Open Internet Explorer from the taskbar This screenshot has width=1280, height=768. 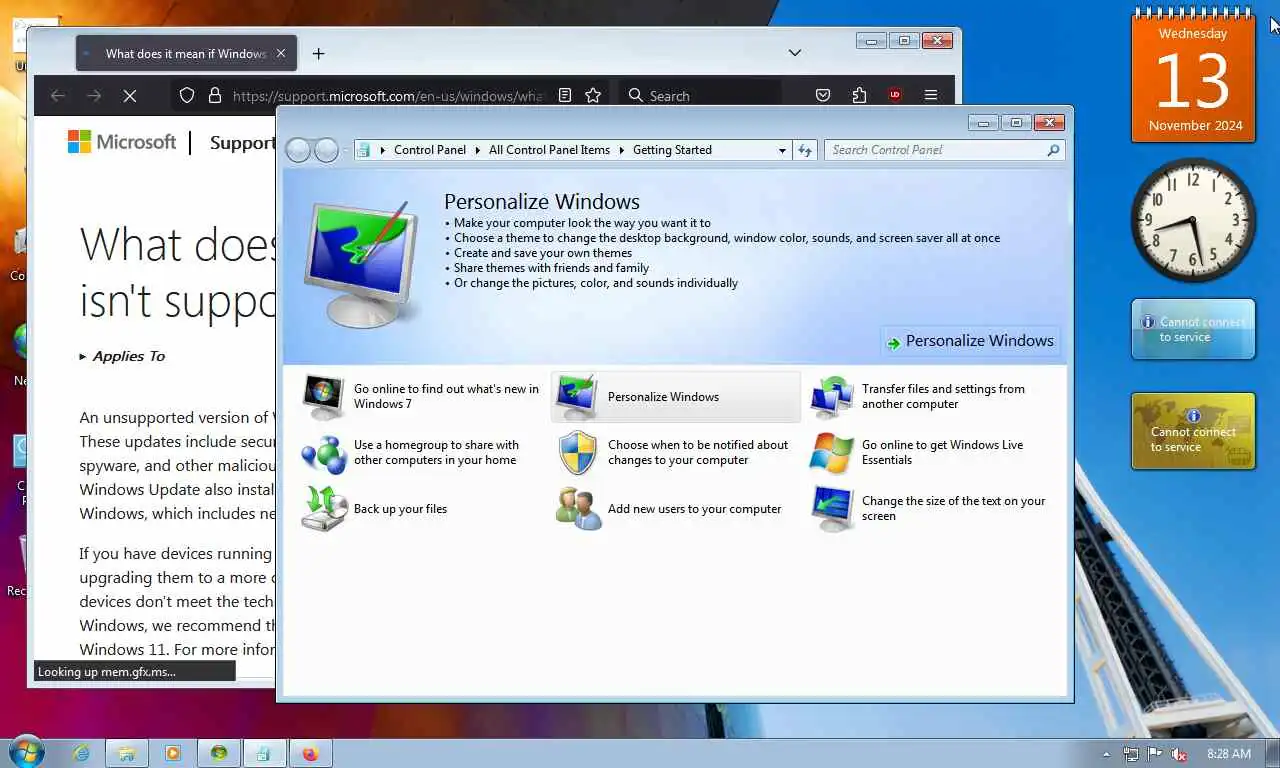[80, 753]
